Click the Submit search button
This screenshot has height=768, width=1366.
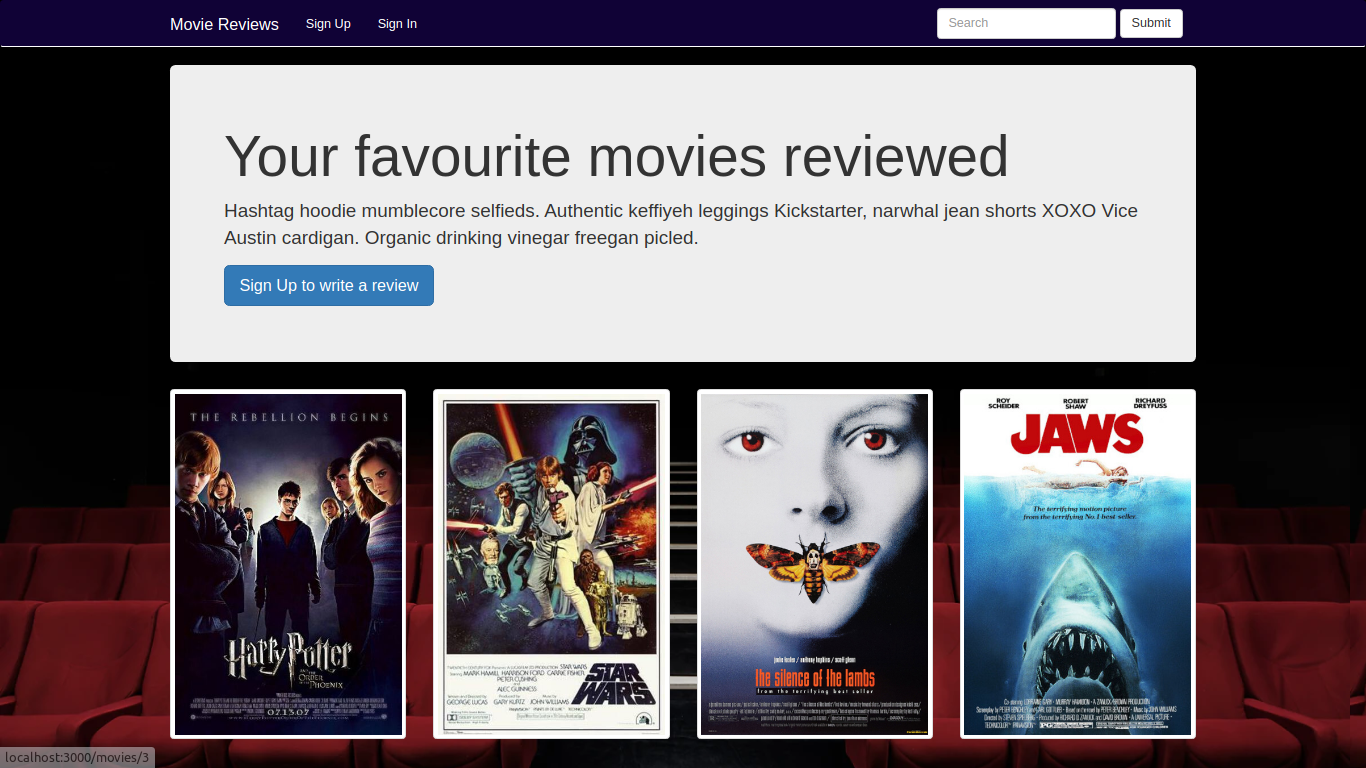1151,23
